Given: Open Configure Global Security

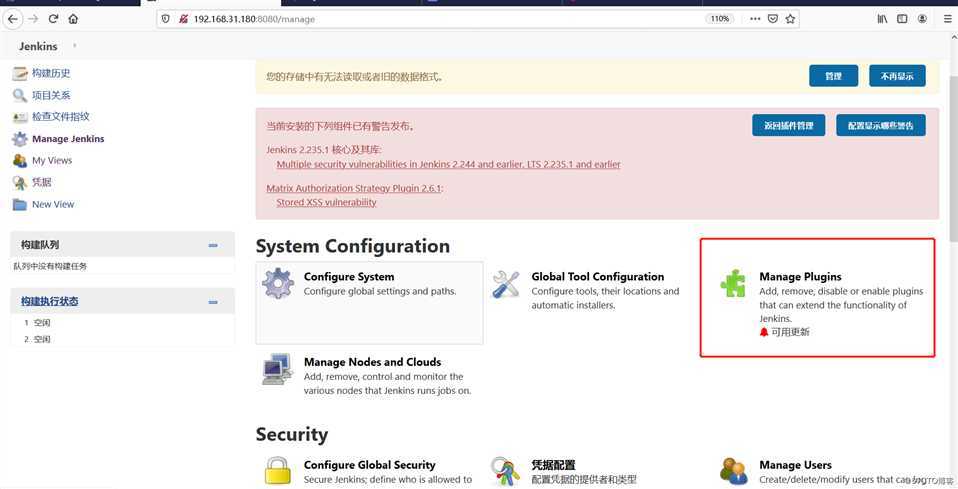Looking at the screenshot, I should coord(370,465).
